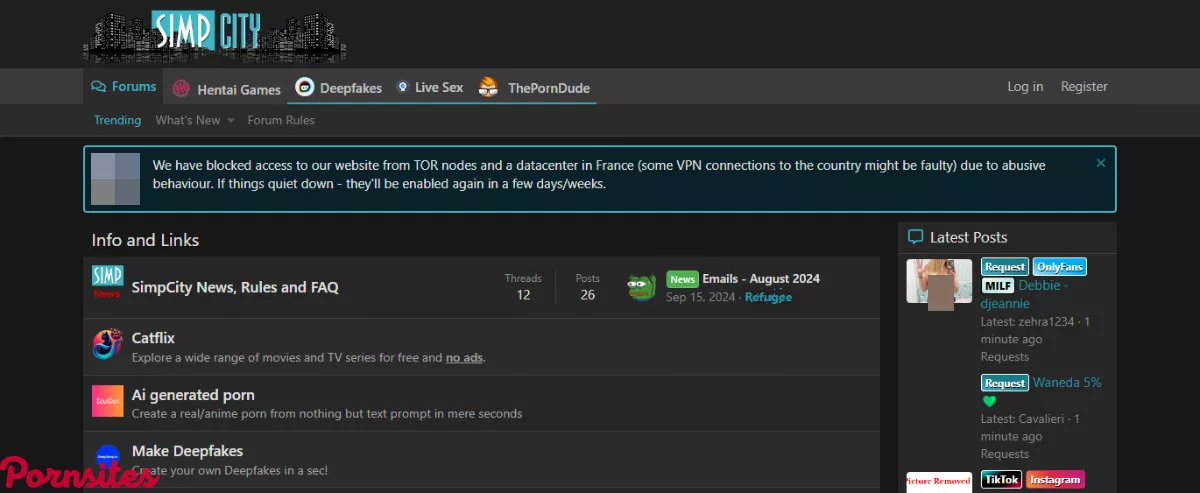Open the Forum Rules page
Screen dimensions: 1200x493
[281, 120]
